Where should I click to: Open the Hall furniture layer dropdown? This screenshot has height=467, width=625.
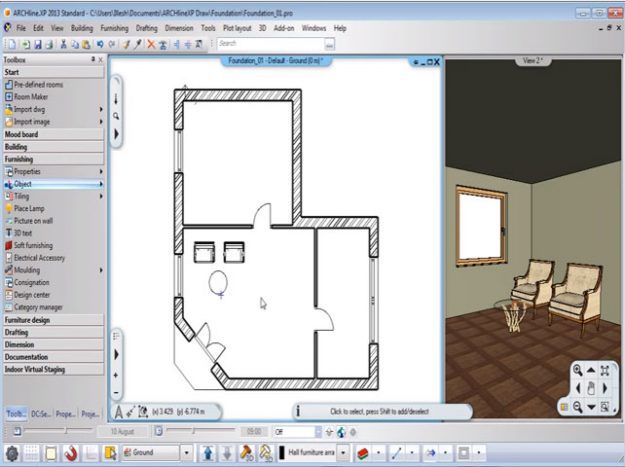[x=344, y=454]
